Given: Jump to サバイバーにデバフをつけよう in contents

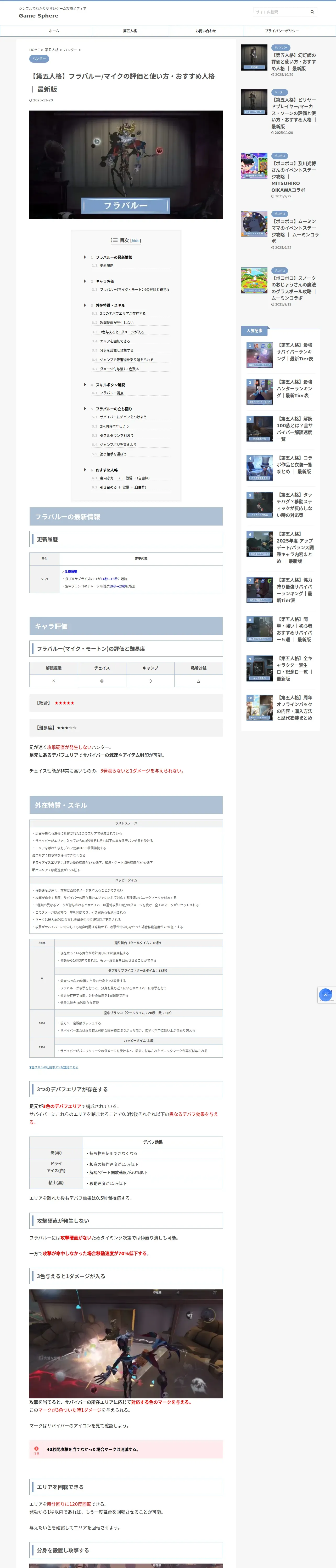Looking at the screenshot, I should (123, 417).
